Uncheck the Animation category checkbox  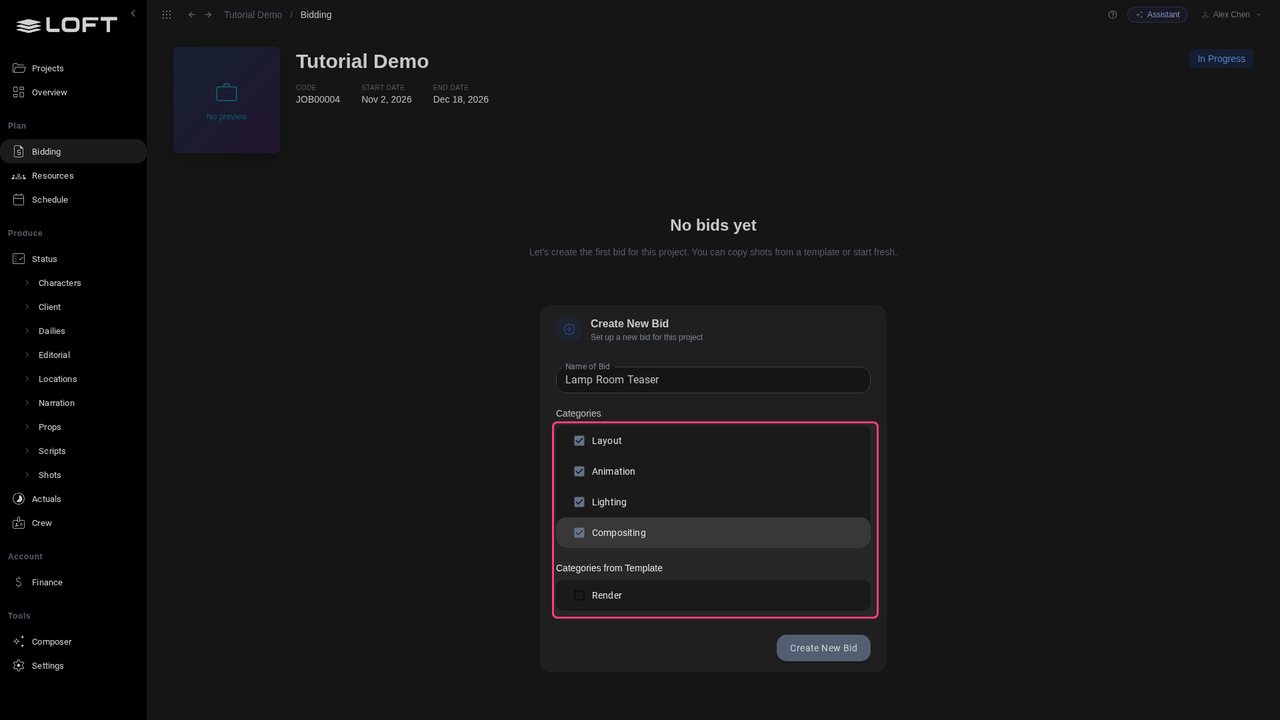pyautogui.click(x=579, y=472)
